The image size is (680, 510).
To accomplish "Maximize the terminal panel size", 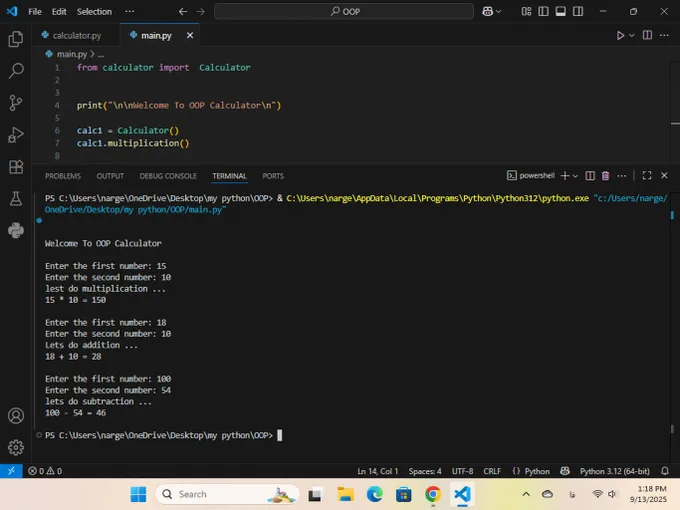I will [647, 176].
